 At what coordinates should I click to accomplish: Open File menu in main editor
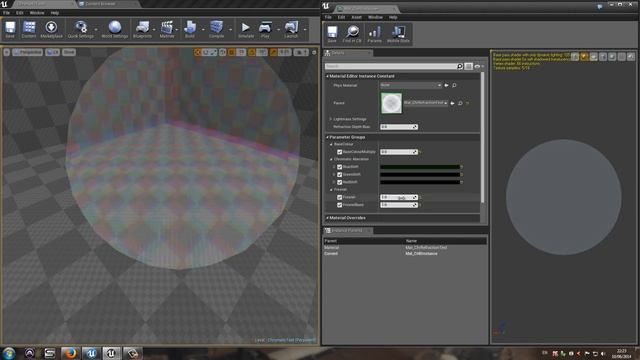(x=7, y=13)
